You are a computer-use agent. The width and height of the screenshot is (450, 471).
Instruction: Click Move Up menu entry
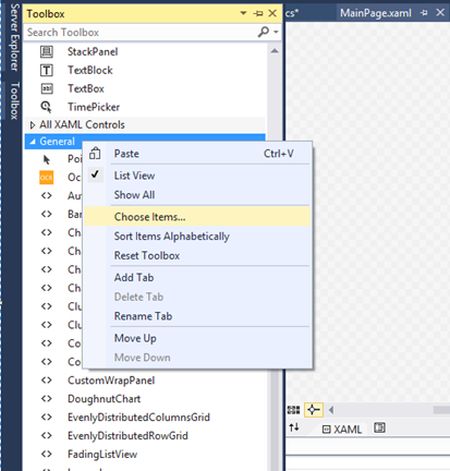click(x=198, y=338)
